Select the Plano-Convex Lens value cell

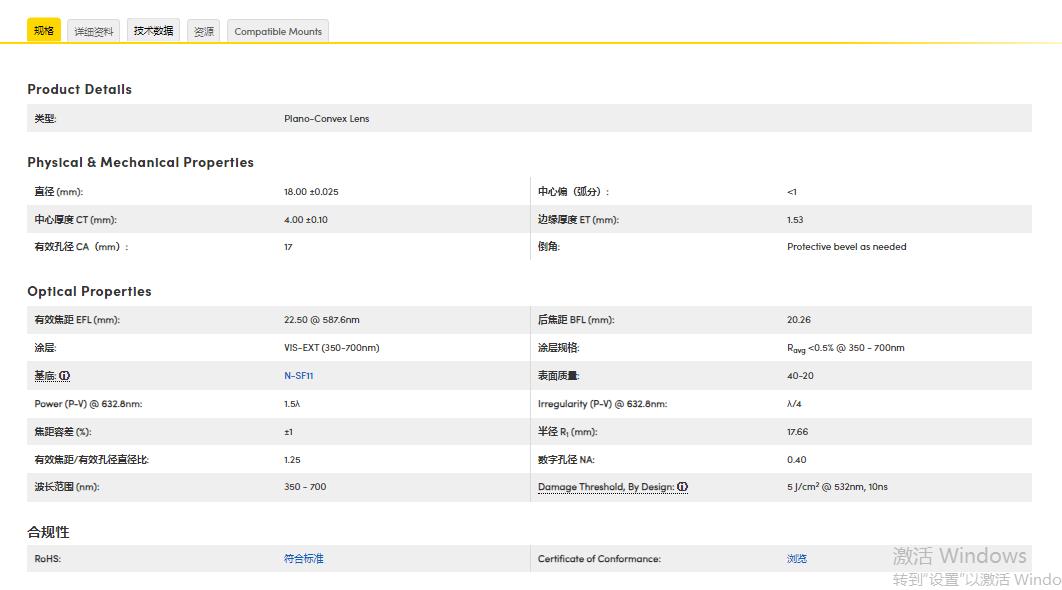click(325, 118)
